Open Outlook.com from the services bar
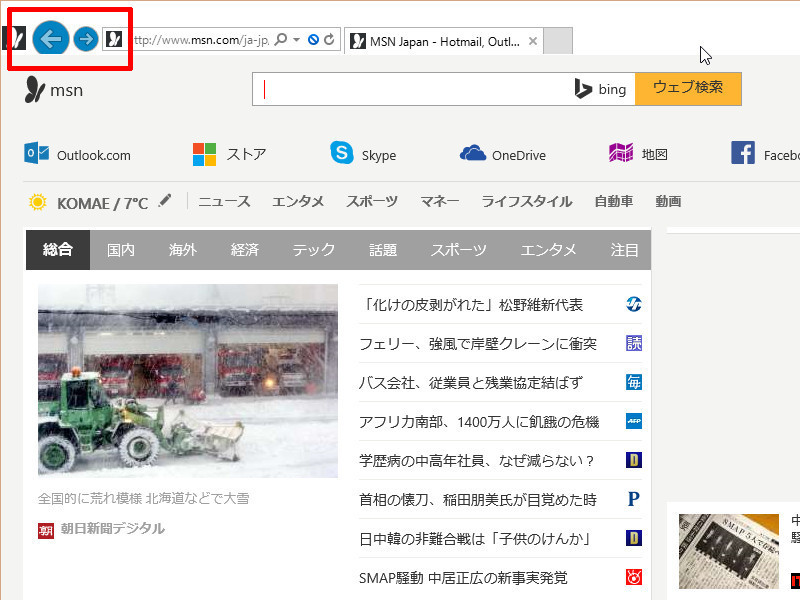Screen dimensions: 800x600 (x=76, y=155)
